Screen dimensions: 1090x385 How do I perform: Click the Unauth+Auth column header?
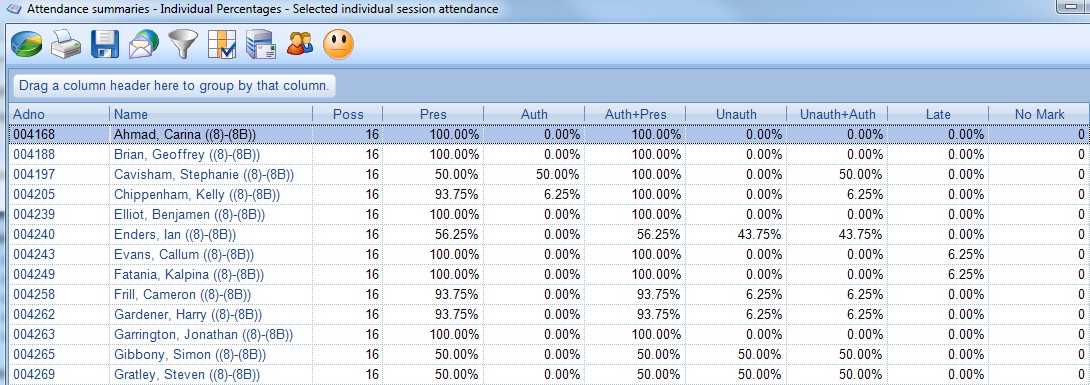837,114
